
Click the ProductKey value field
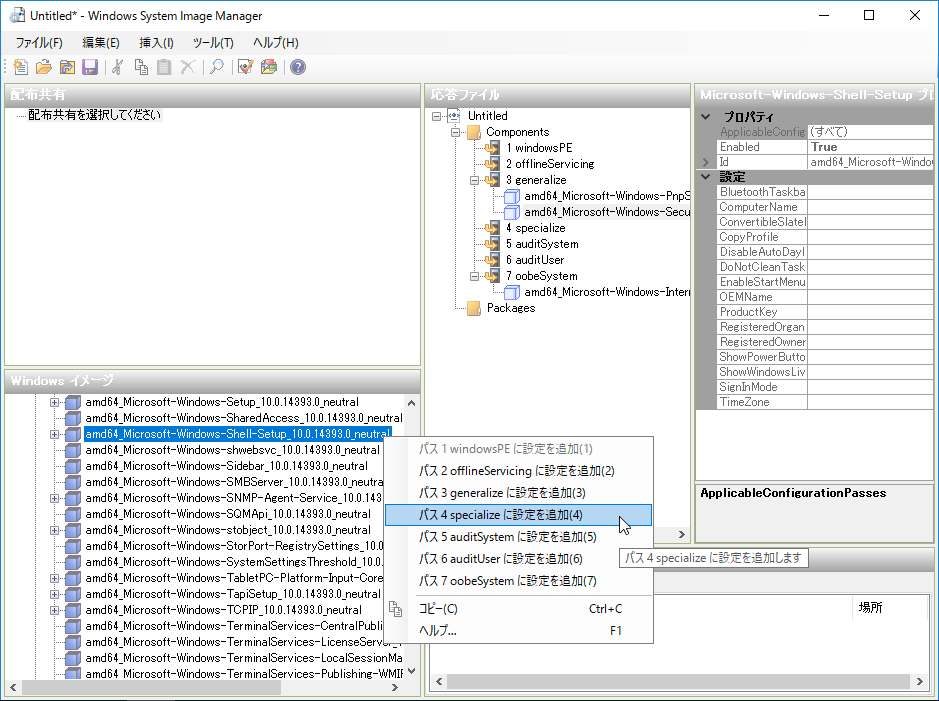(870, 312)
